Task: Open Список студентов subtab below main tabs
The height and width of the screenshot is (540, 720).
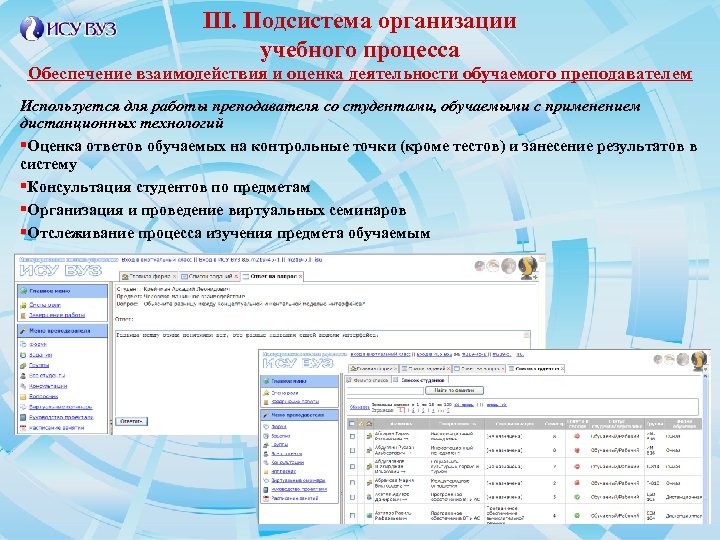Action: point(420,380)
